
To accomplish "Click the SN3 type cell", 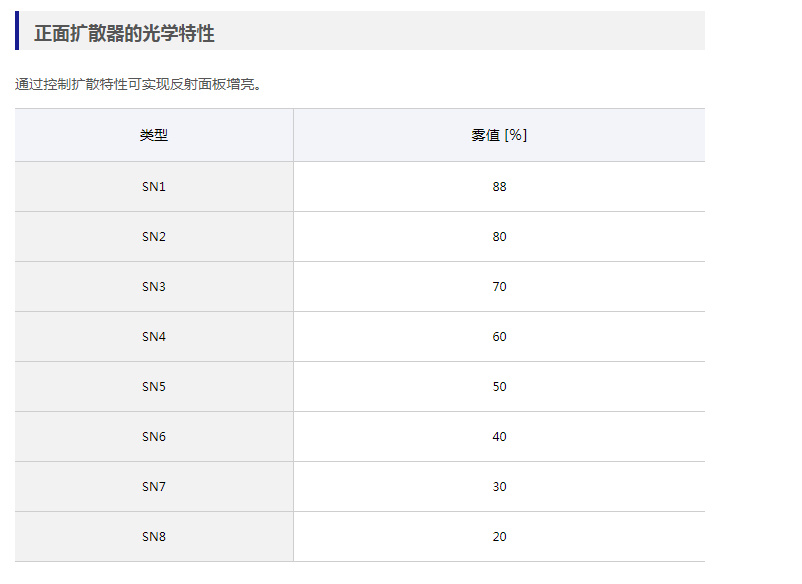I will click(x=154, y=287).
